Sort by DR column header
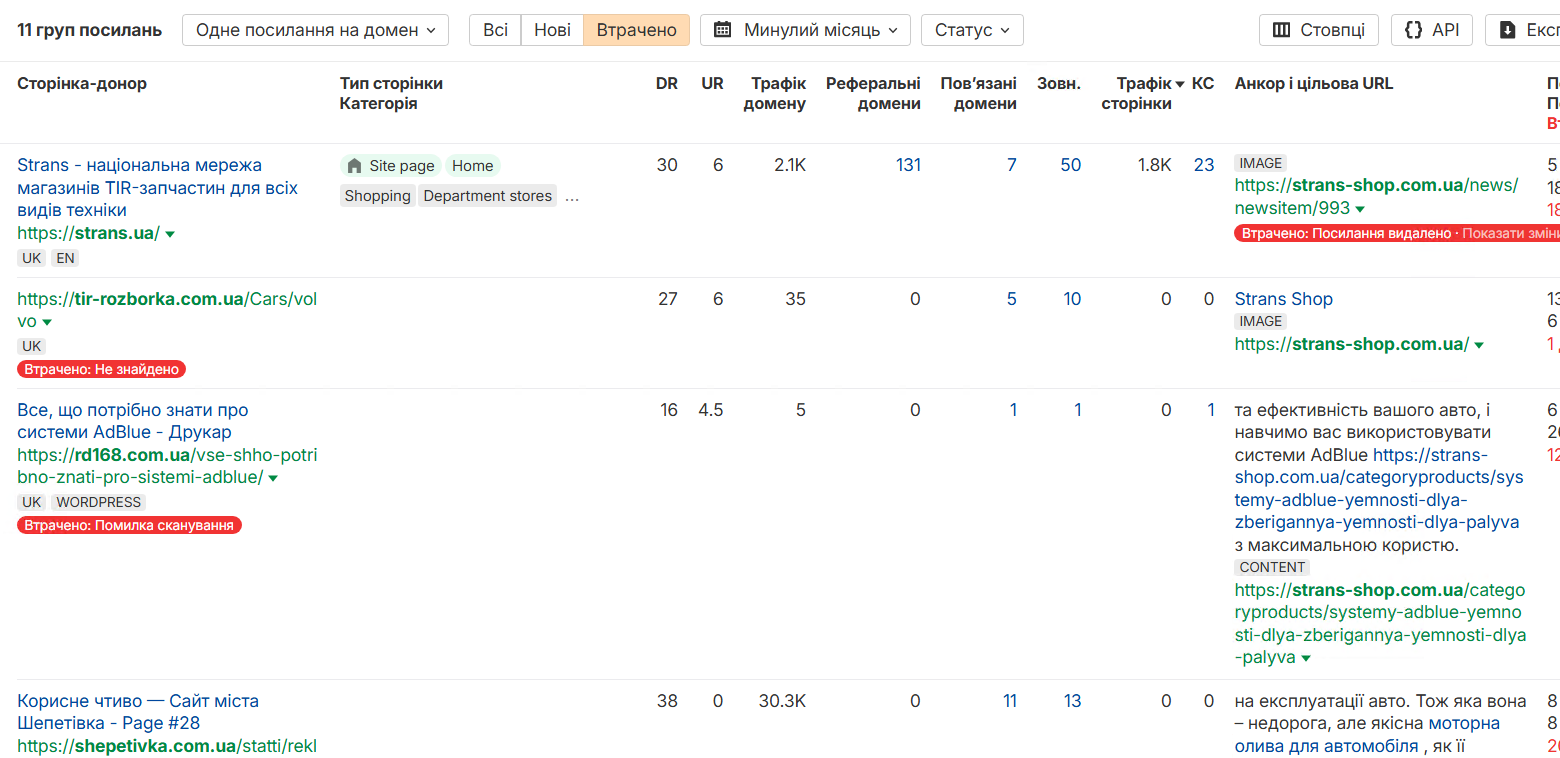The height and width of the screenshot is (758, 1560). coord(666,84)
